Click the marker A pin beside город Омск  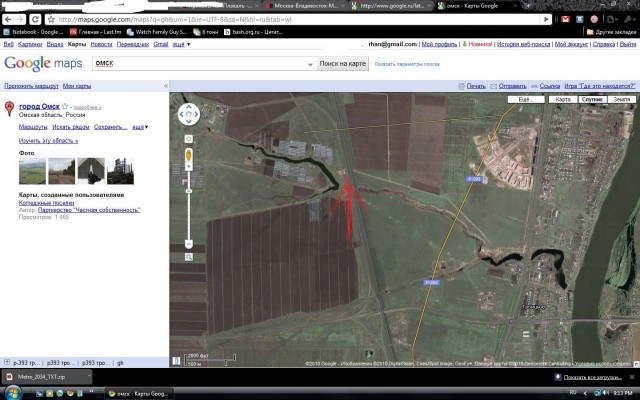[x=9, y=108]
